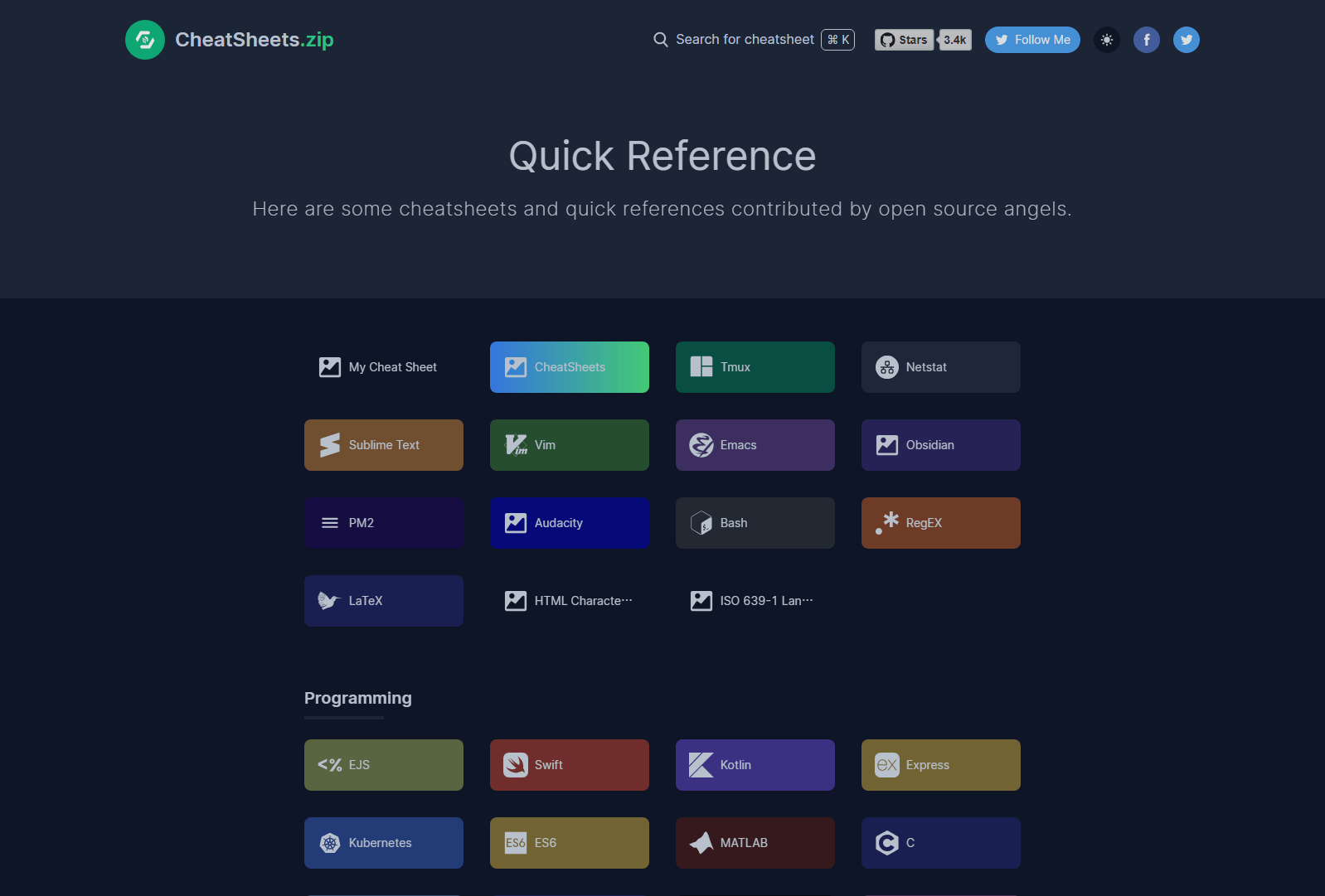This screenshot has width=1325, height=896.
Task: Click the Search for cheatsheet field
Action: tap(754, 40)
